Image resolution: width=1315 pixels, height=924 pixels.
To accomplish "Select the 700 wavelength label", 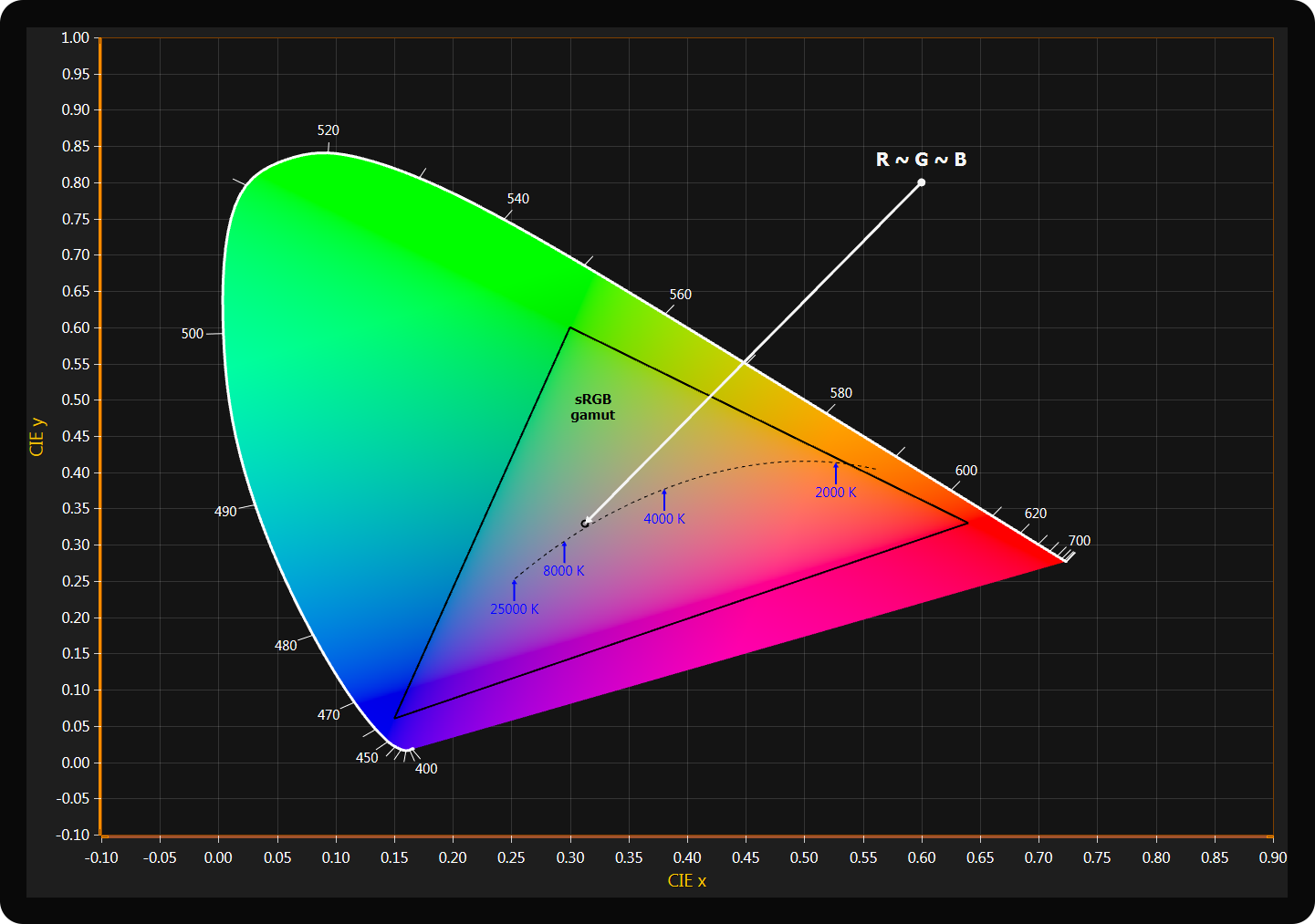I will coord(1080,541).
